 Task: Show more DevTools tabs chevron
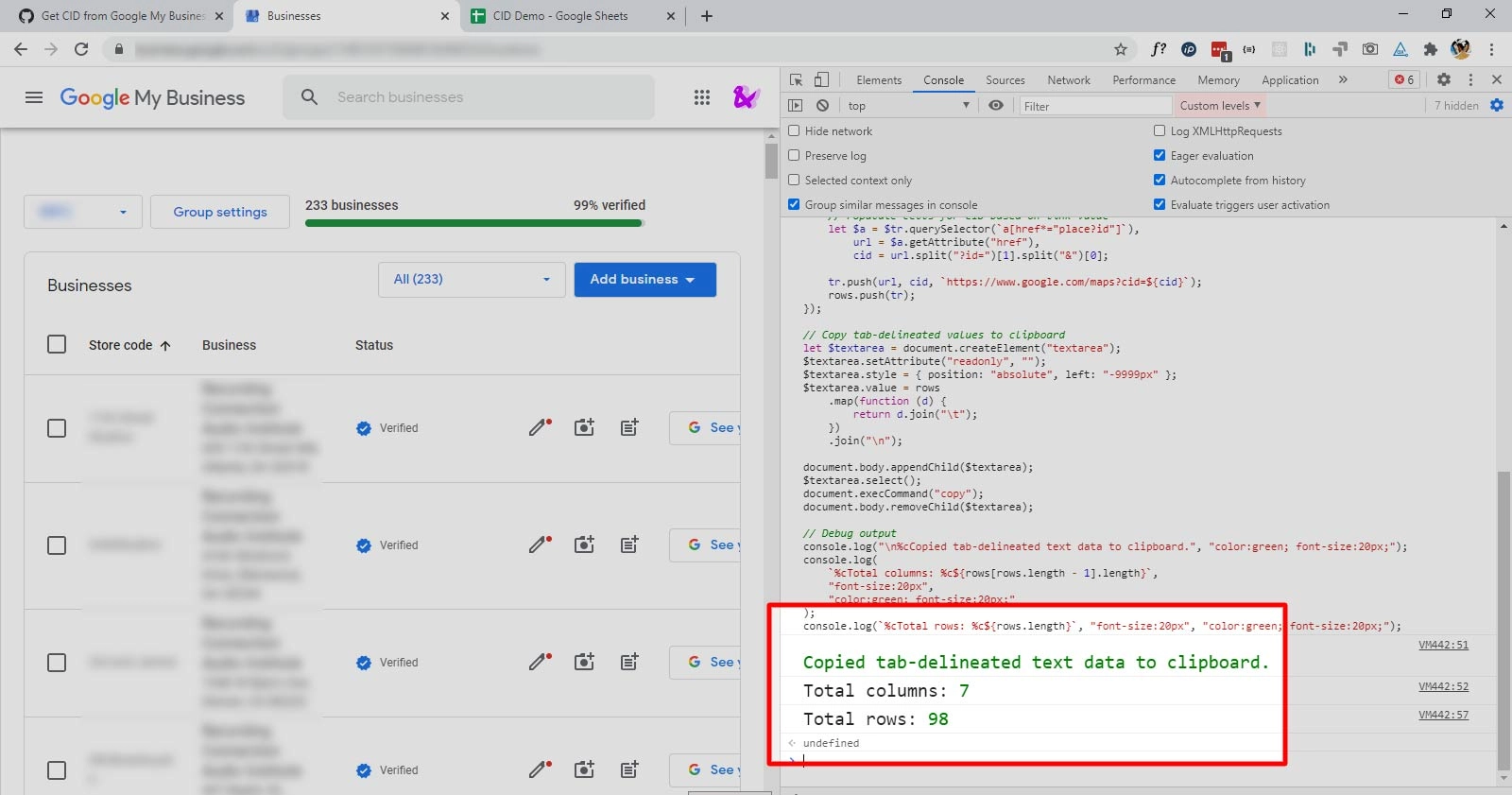click(1343, 79)
